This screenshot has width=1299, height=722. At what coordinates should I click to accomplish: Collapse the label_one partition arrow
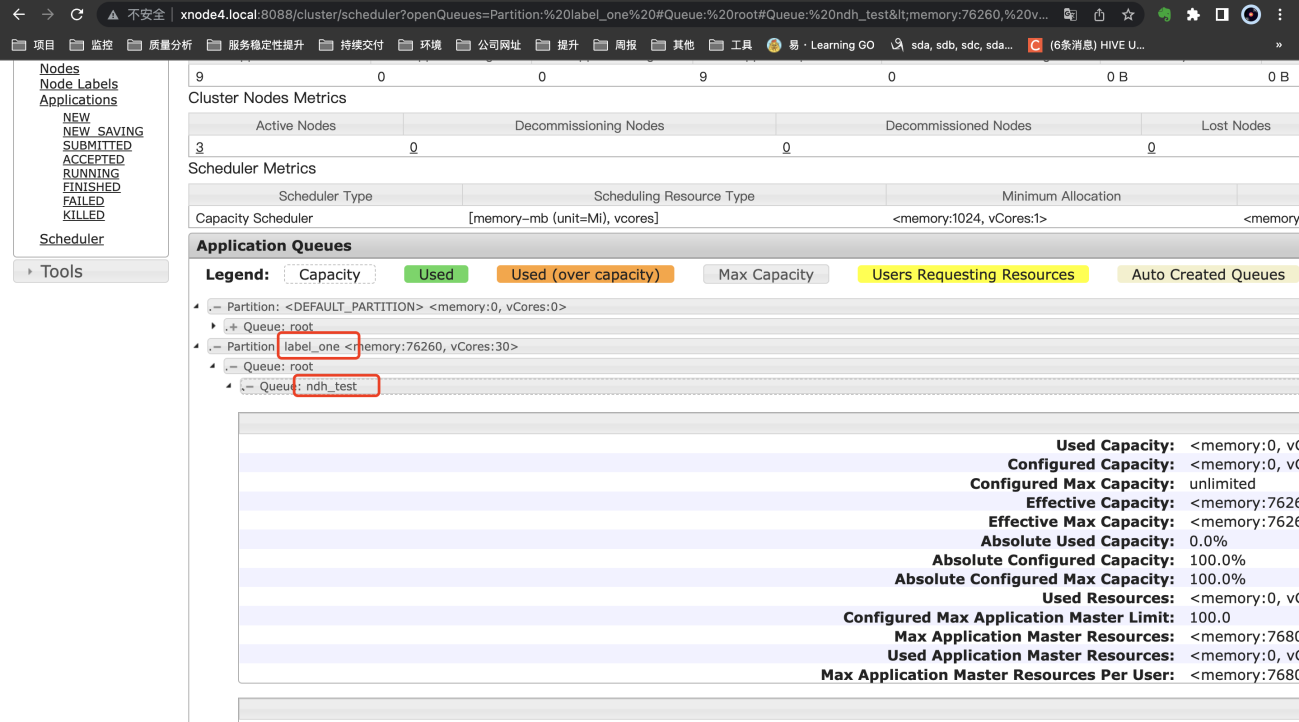pos(196,346)
